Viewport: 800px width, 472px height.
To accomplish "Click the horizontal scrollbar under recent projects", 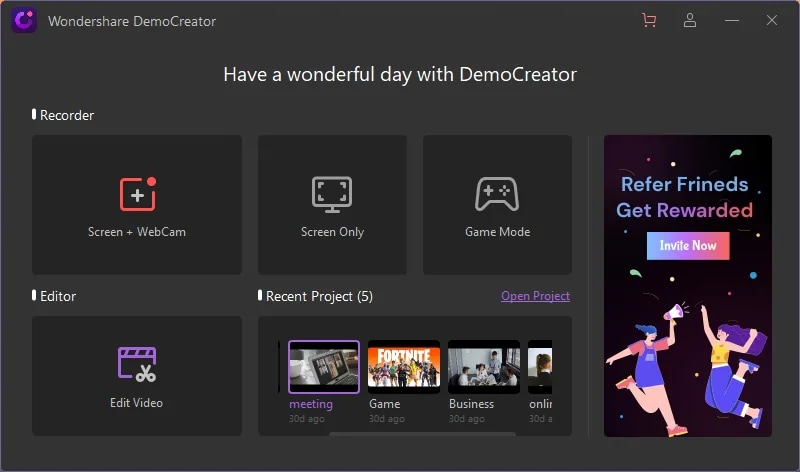I will (422, 434).
